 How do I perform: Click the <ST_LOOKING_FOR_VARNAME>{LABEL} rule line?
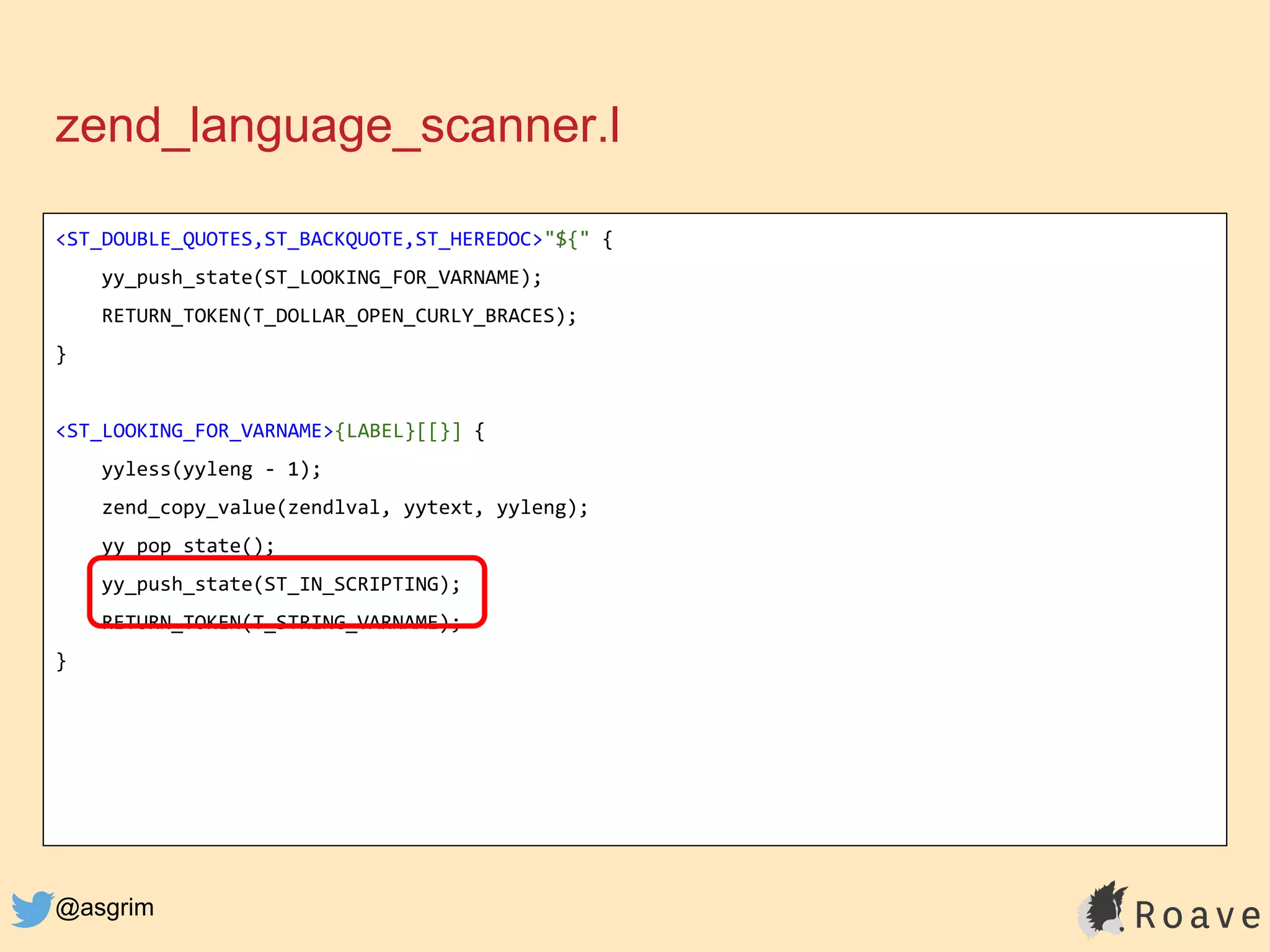(270, 431)
